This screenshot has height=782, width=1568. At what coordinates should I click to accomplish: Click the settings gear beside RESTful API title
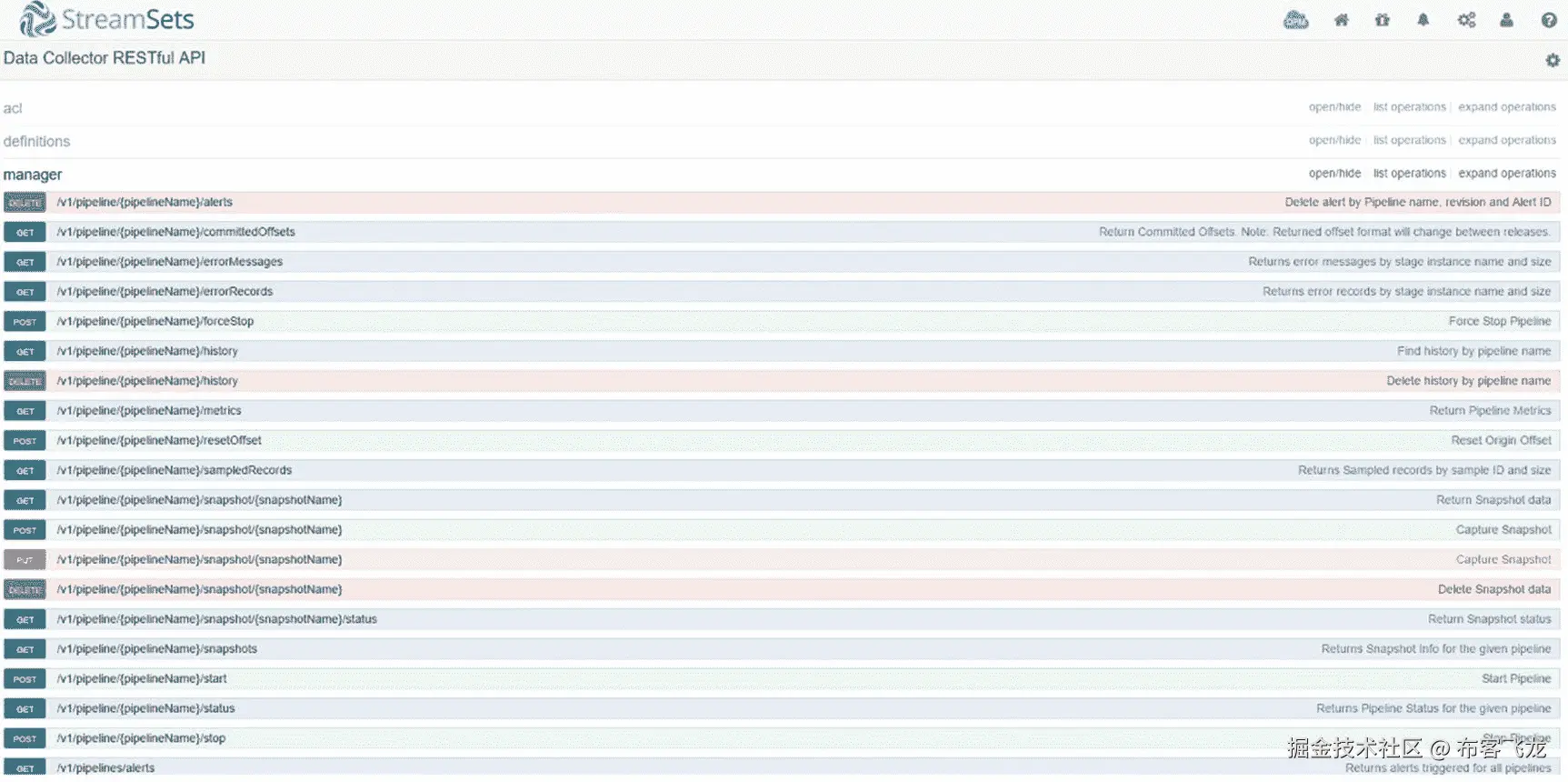pyautogui.click(x=1553, y=60)
